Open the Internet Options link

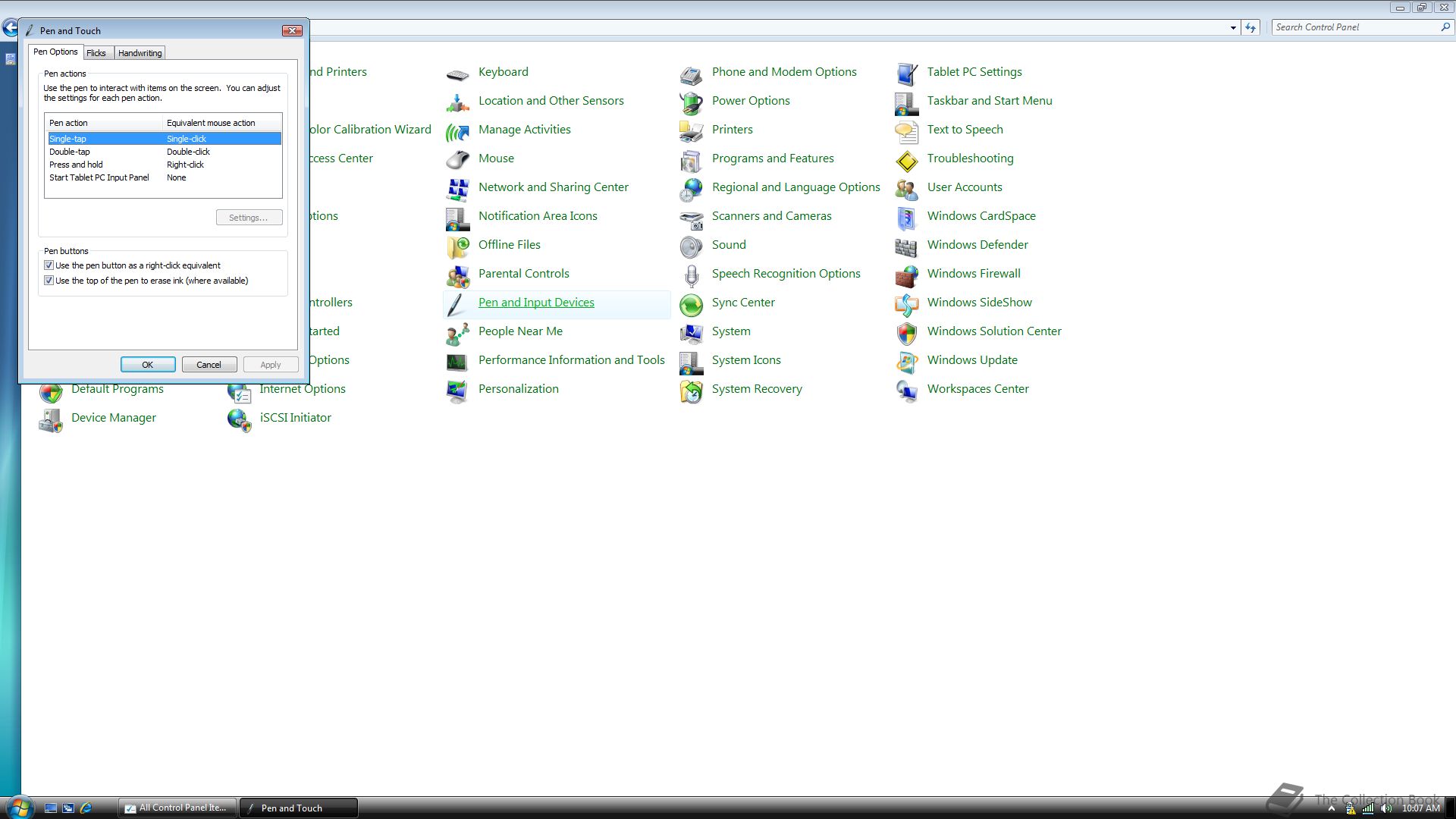pyautogui.click(x=303, y=389)
